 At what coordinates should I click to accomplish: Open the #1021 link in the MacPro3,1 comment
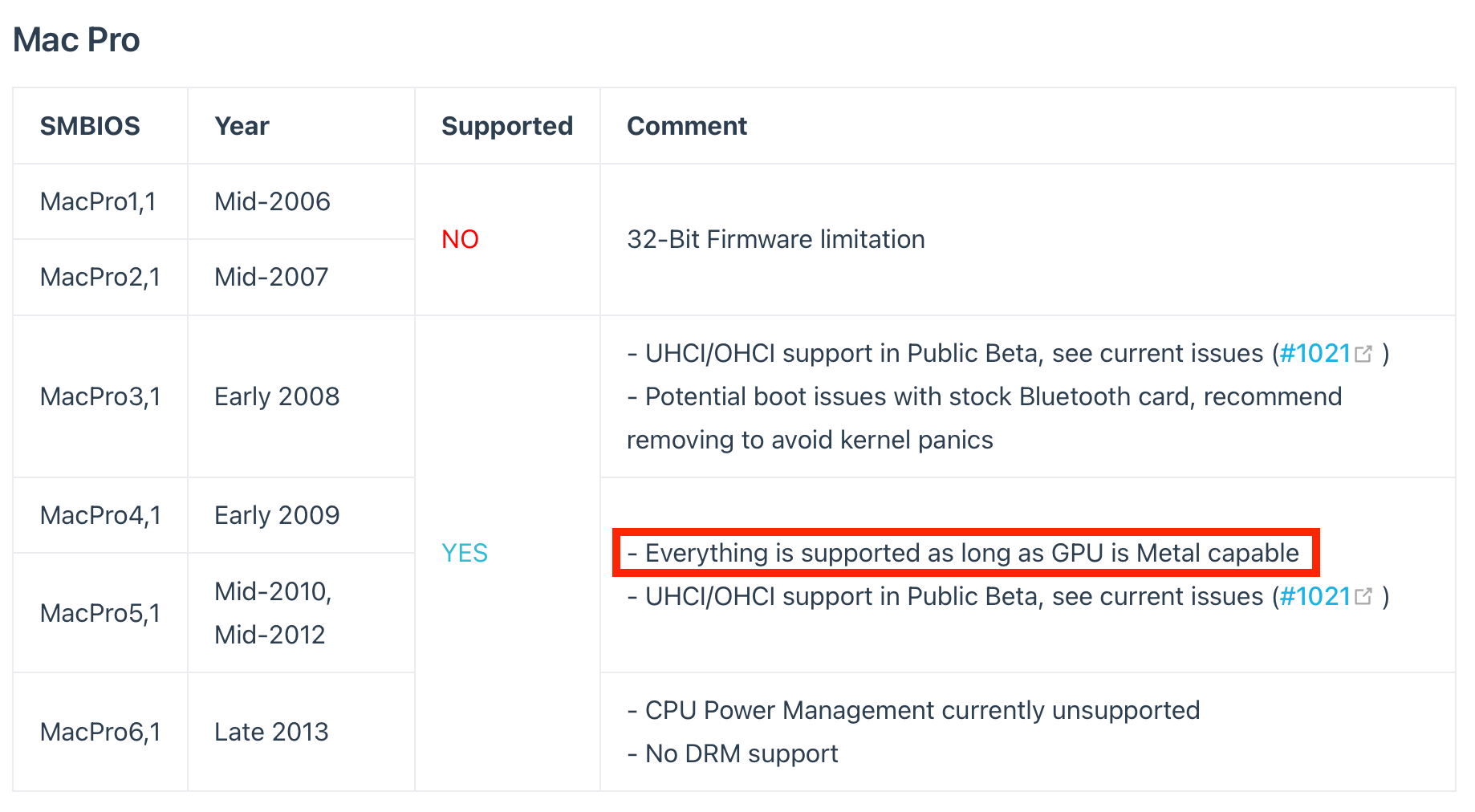tap(1314, 353)
